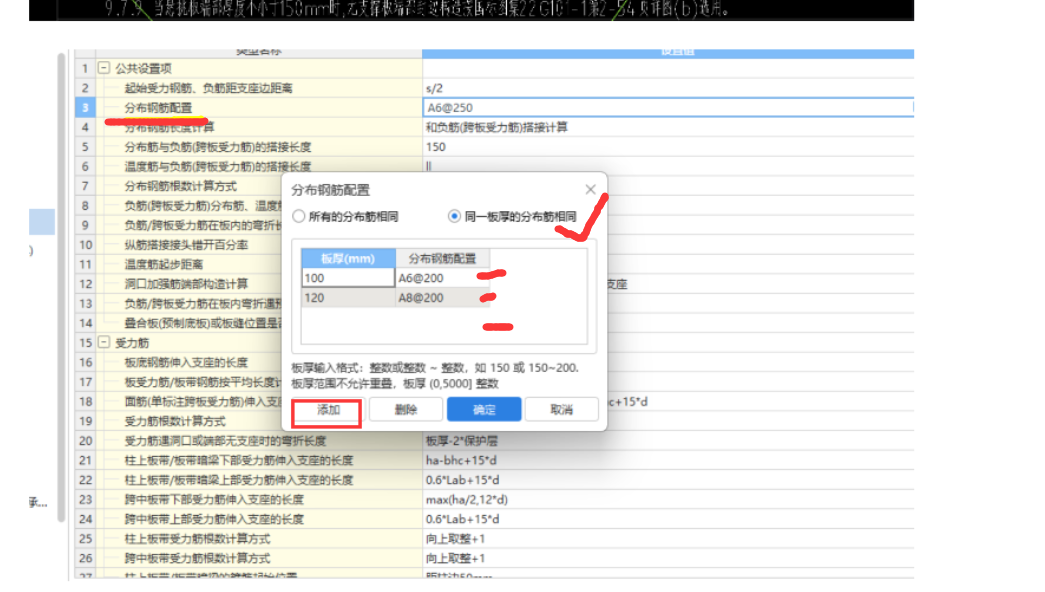Screen dimensions: 1045x592
Task: Click 向上取整+1 value in row 26
Action: tap(668, 558)
